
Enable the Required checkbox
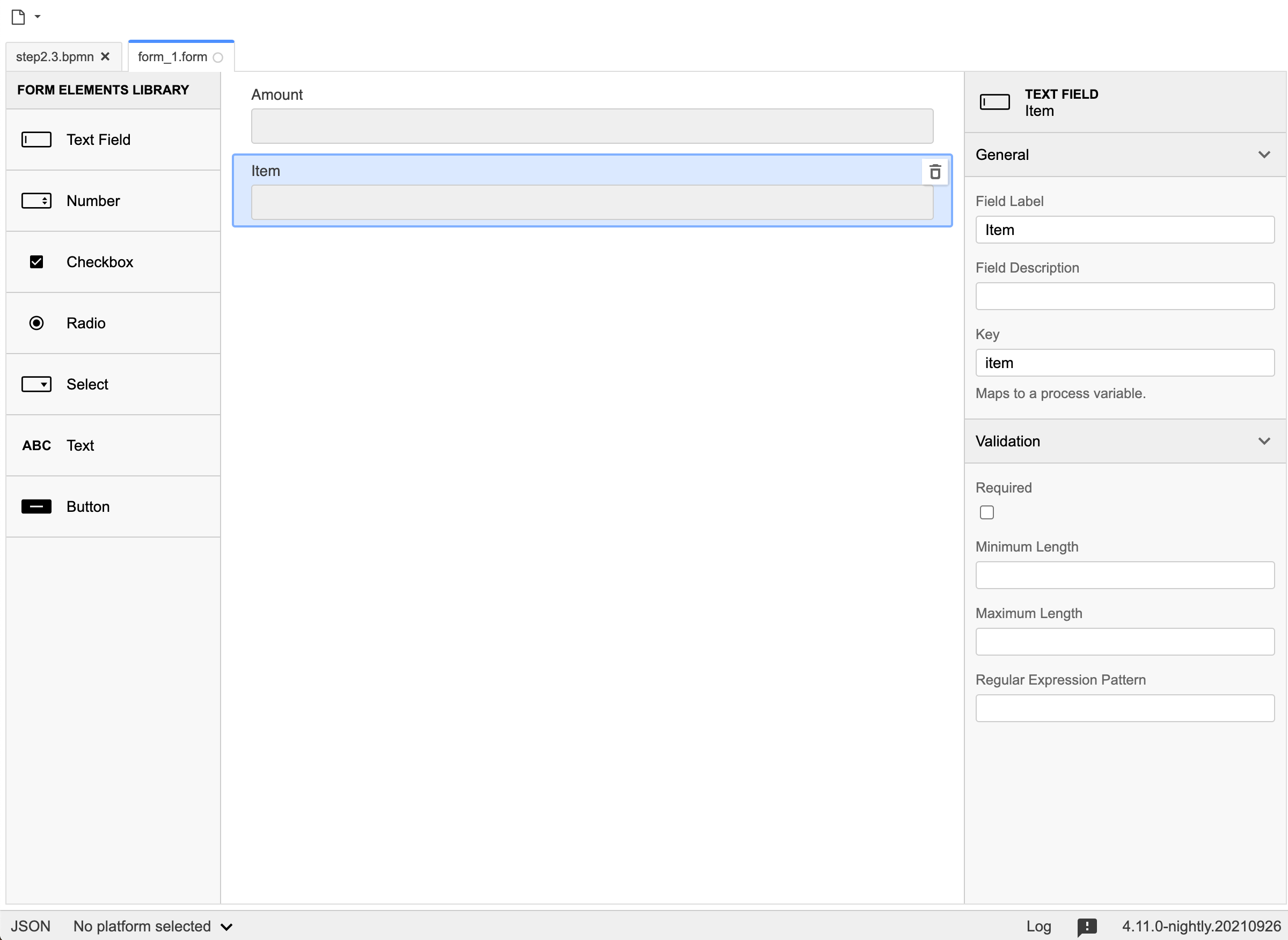pos(987,513)
